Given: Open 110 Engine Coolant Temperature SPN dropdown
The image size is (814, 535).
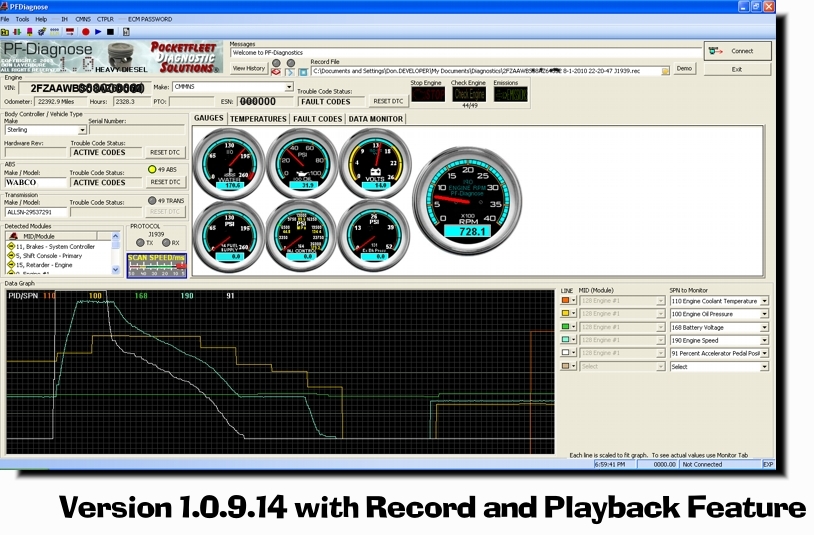Looking at the screenshot, I should point(764,301).
